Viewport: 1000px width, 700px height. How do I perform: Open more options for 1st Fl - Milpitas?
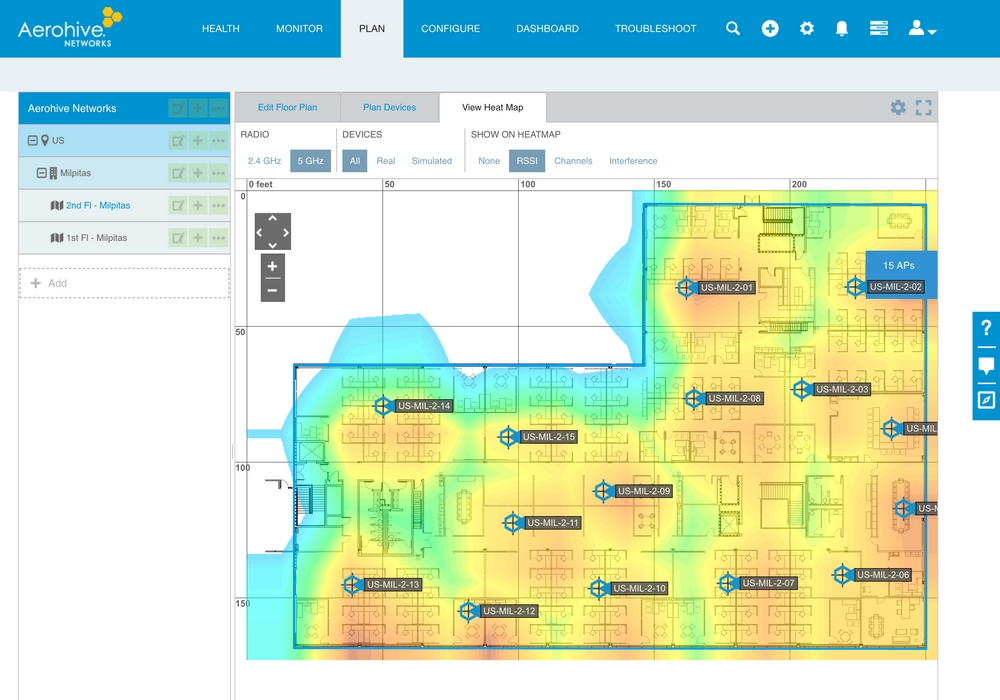tap(218, 238)
